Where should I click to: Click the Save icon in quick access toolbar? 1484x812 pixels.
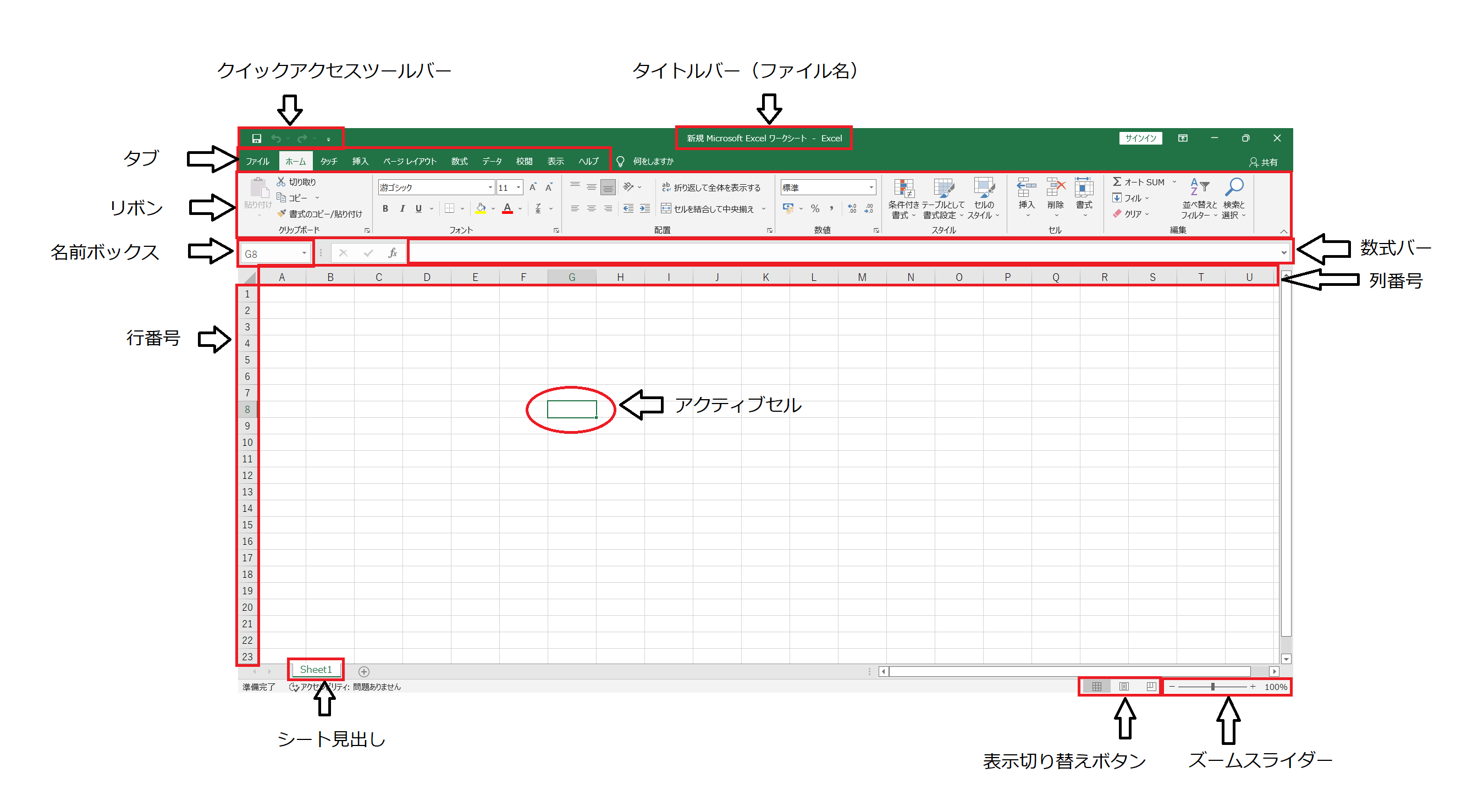(257, 138)
